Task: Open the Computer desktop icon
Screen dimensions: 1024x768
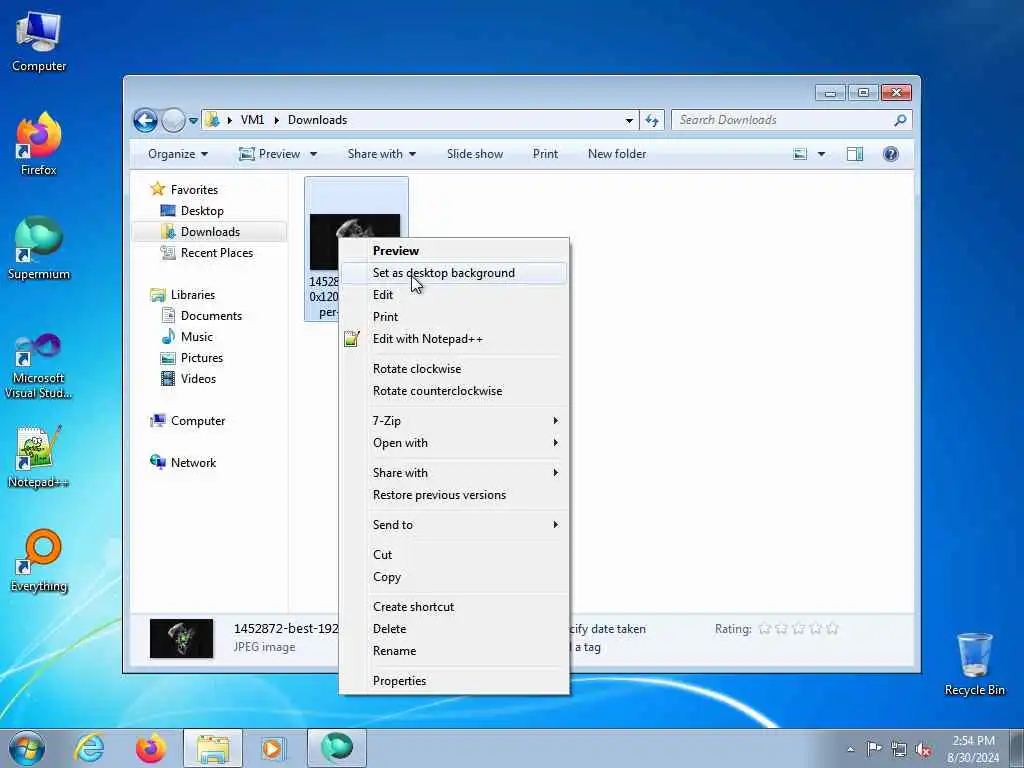Action: [x=39, y=42]
